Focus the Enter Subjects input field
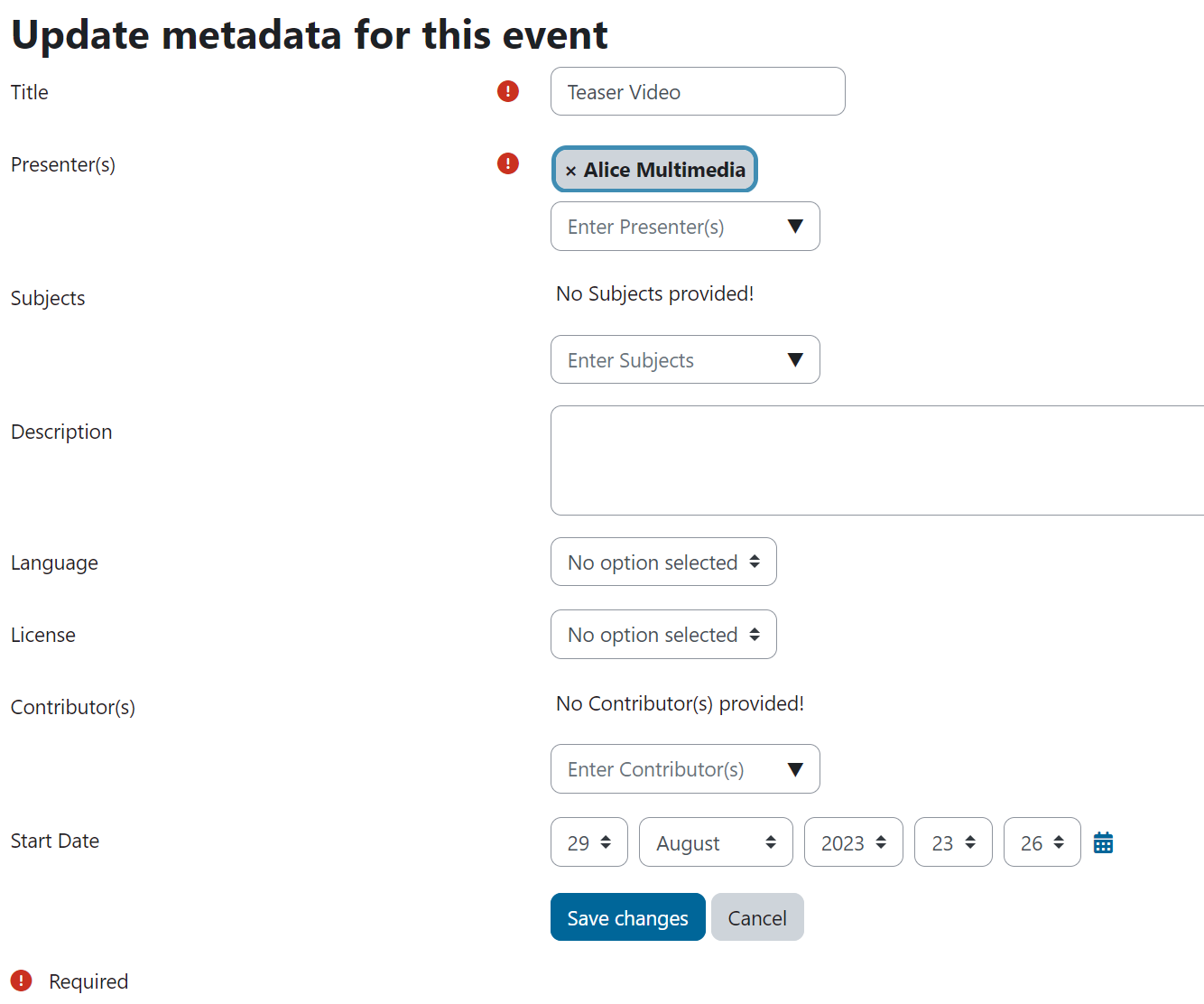 click(x=668, y=360)
